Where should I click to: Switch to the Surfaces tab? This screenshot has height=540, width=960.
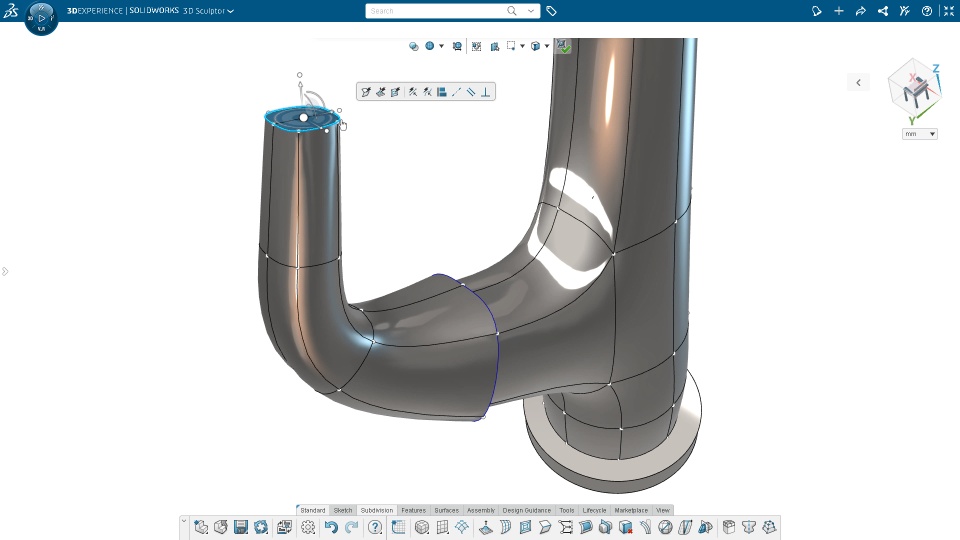pyautogui.click(x=446, y=510)
